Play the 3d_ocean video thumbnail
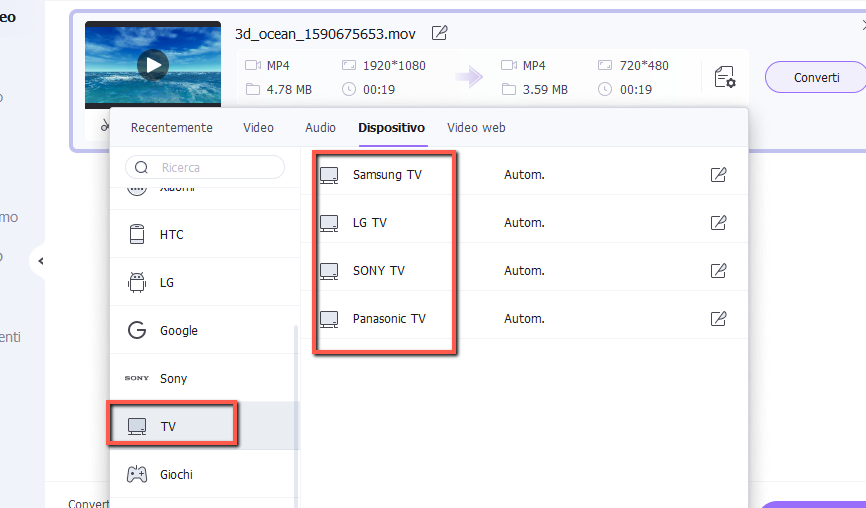 click(x=152, y=66)
